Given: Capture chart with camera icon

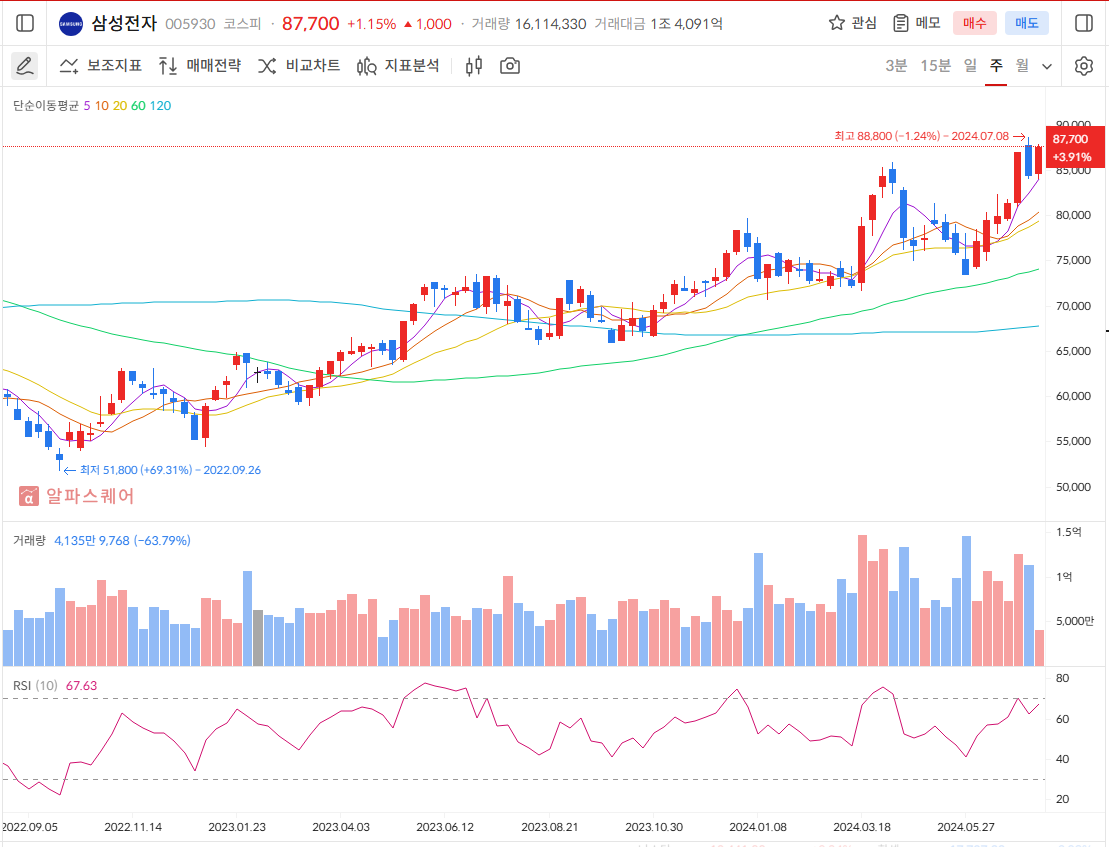Looking at the screenshot, I should tap(510, 66).
